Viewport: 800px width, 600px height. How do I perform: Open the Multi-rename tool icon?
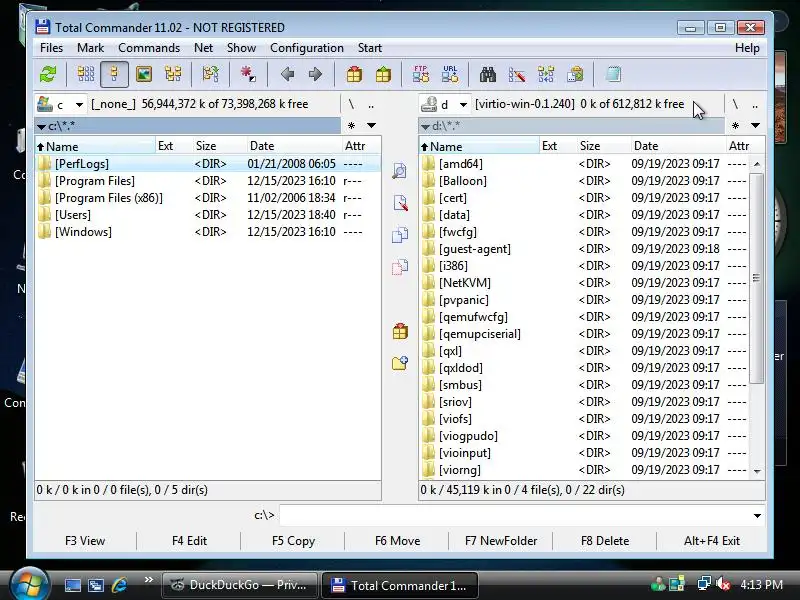pos(517,74)
